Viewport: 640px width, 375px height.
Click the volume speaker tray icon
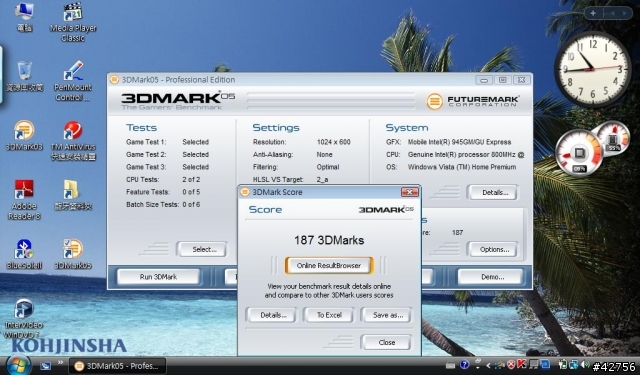[x=585, y=364]
